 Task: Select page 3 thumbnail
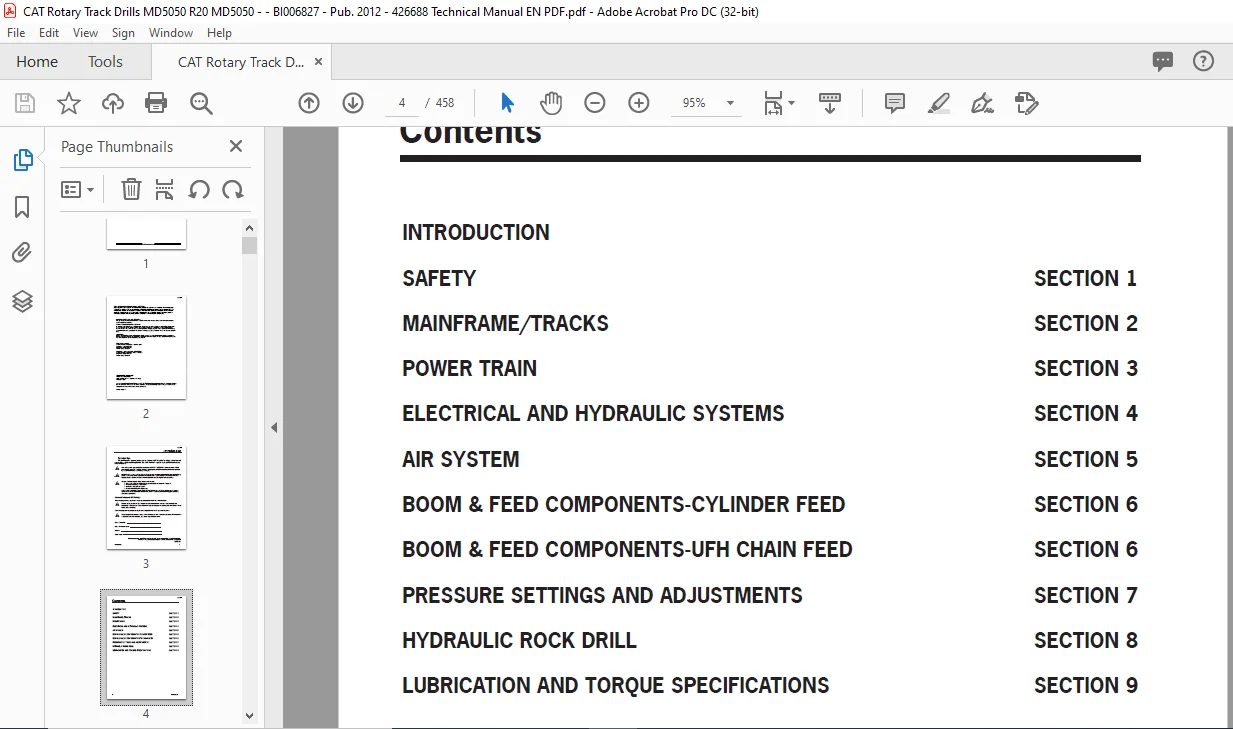[146, 497]
